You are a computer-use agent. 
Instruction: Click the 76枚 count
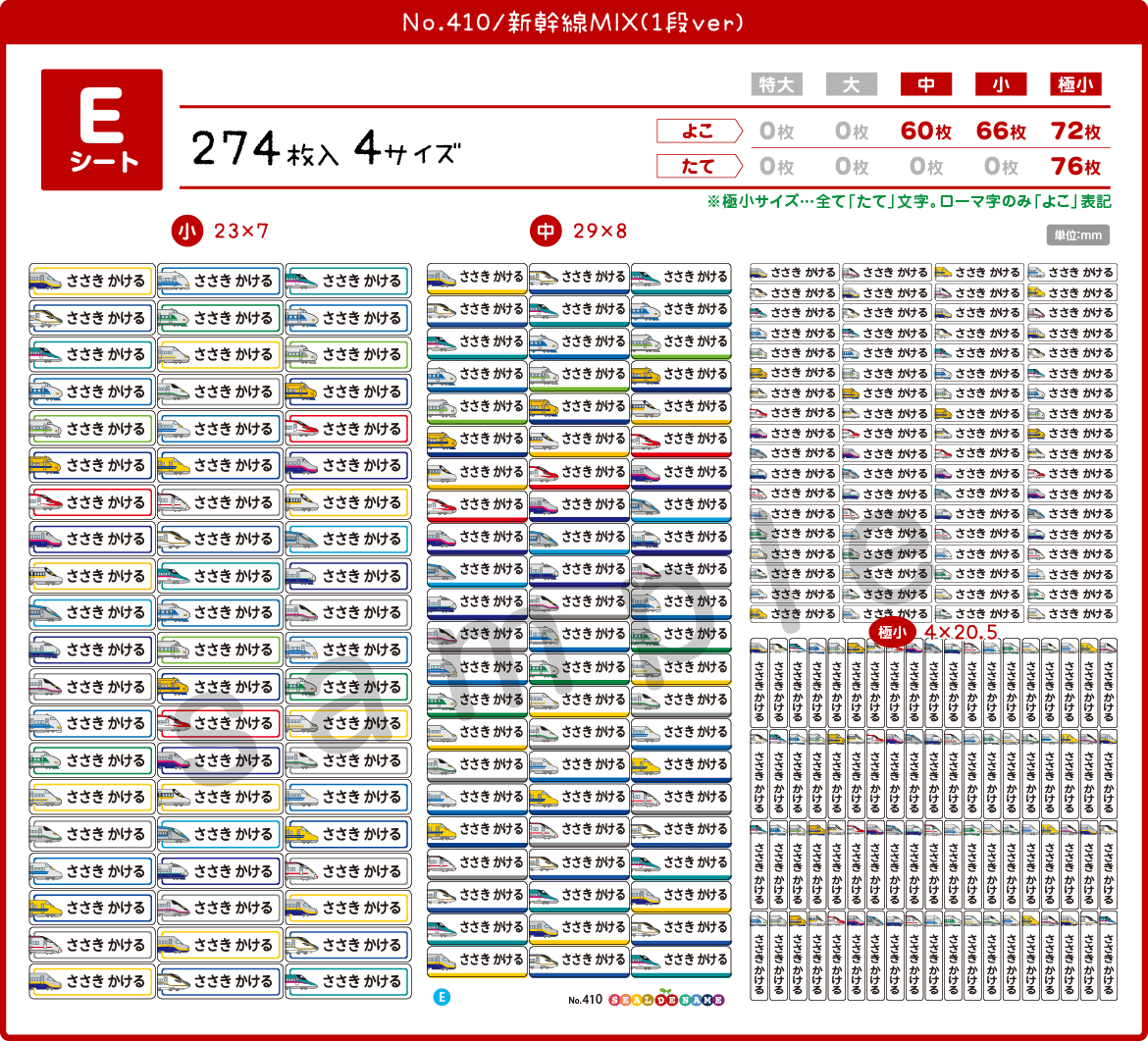tap(1076, 166)
